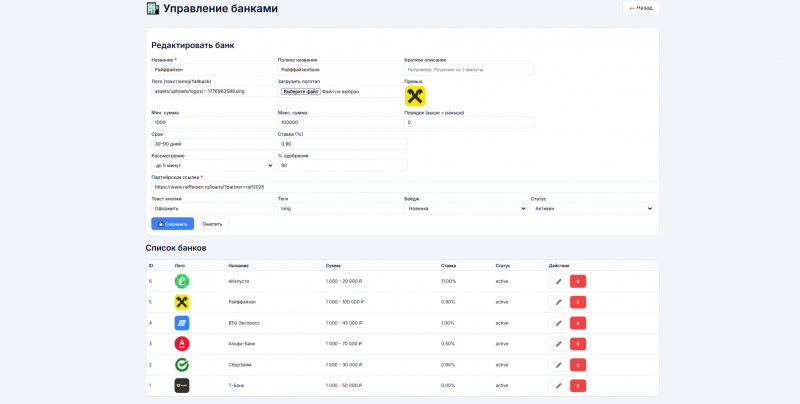Expand the Бейдж dropdown showing Новинка

466,208
